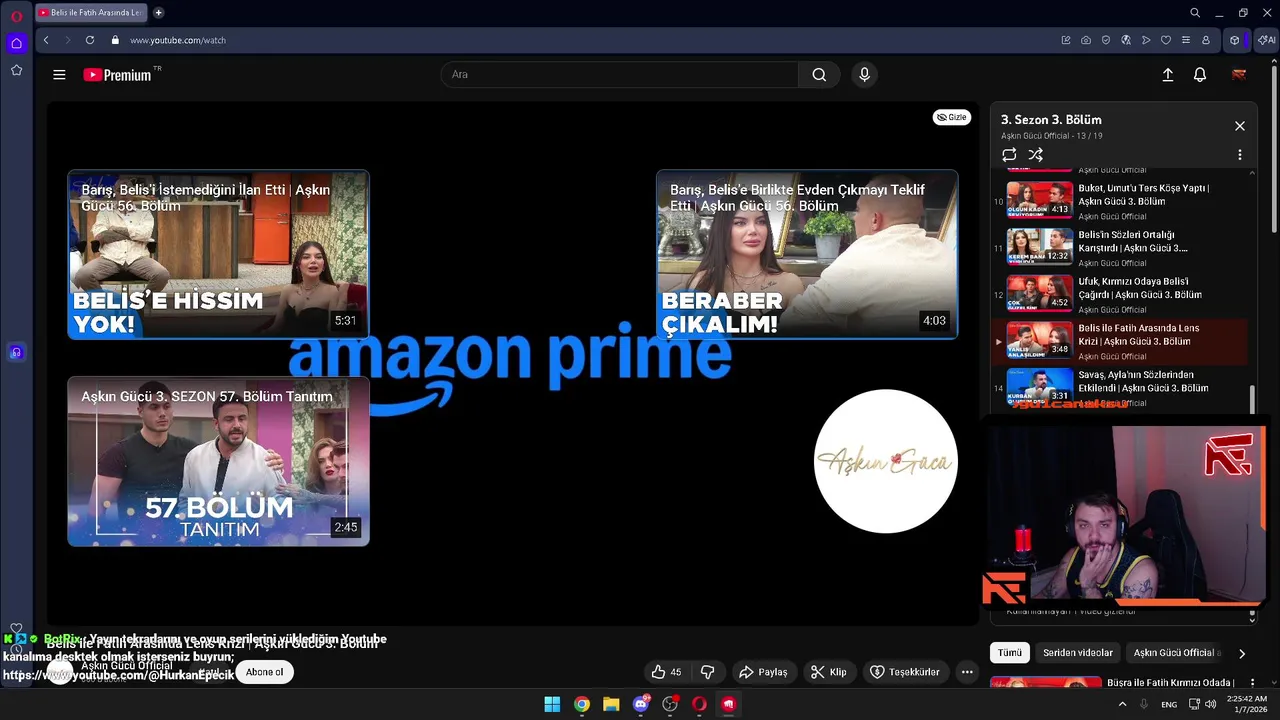
Task: Play 'Savaş, Ayla'nın Sözlerinden Etkilendi' playlist item
Action: click(x=1120, y=387)
